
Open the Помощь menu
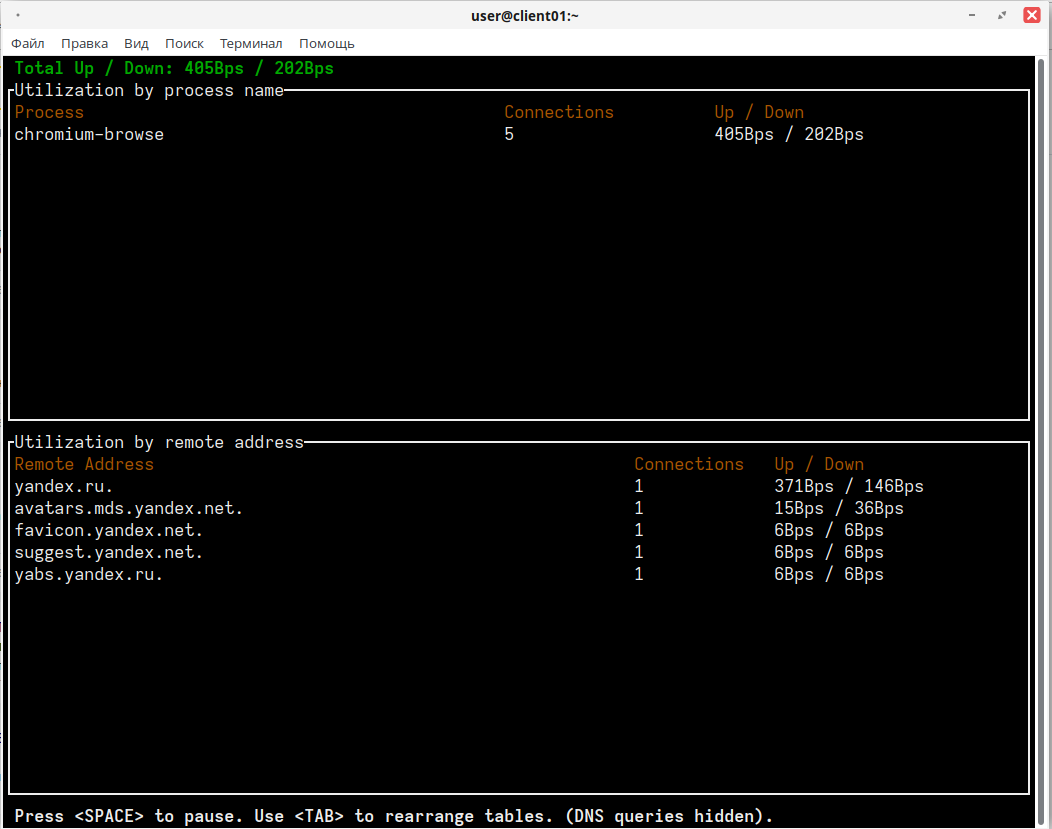click(x=327, y=44)
